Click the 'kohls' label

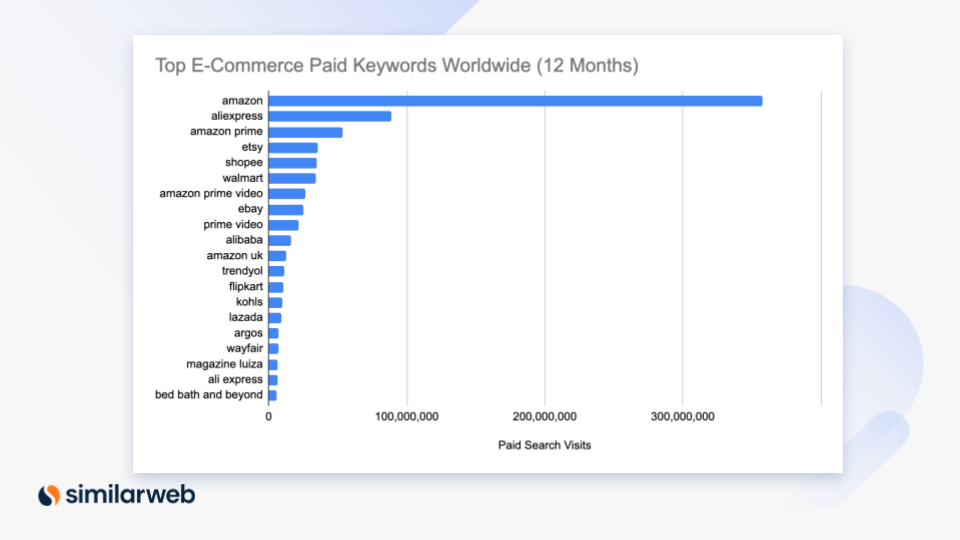[249, 302]
